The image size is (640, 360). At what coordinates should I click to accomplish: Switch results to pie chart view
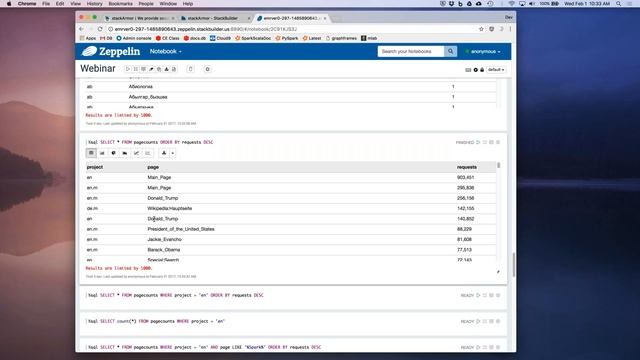(113, 153)
